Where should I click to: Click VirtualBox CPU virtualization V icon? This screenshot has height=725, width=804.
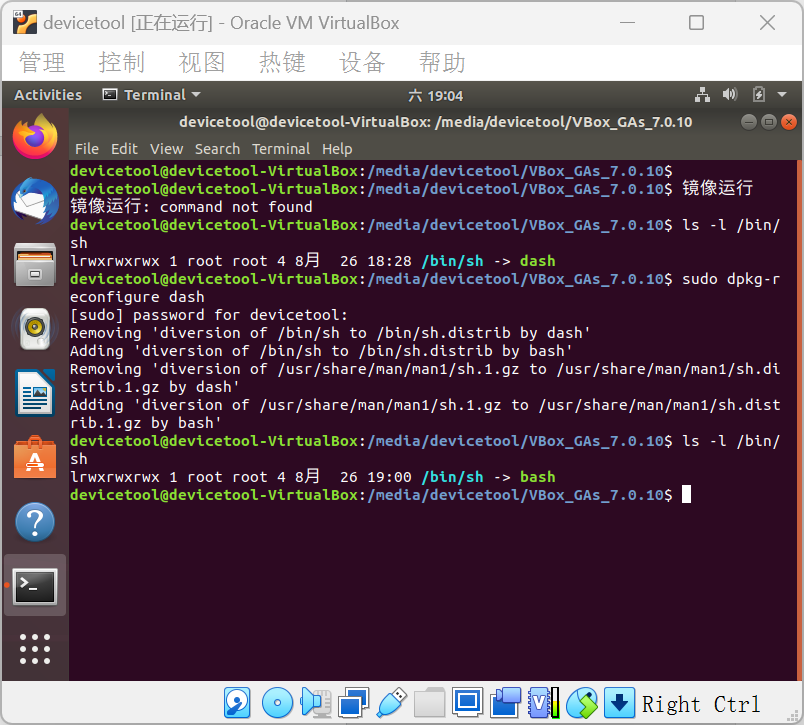[x=544, y=703]
